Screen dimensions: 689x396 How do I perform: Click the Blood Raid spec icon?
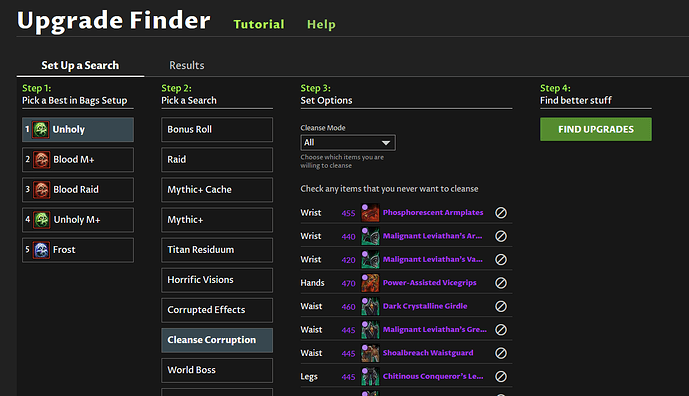coord(41,190)
